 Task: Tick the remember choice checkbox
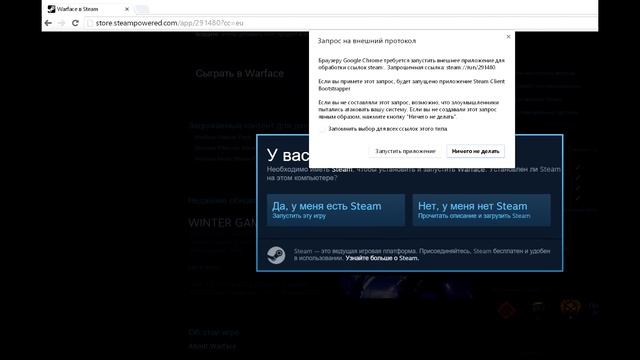pos(323,129)
